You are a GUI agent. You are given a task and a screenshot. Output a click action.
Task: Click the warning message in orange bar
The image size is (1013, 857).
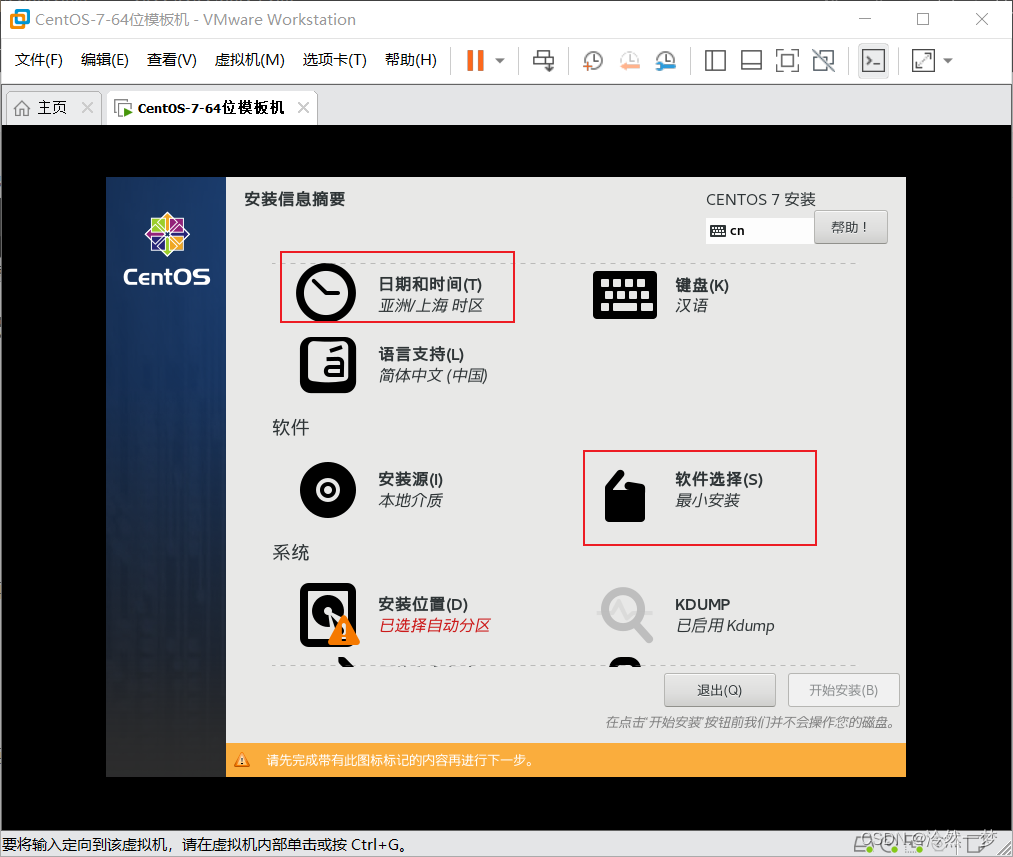point(401,760)
